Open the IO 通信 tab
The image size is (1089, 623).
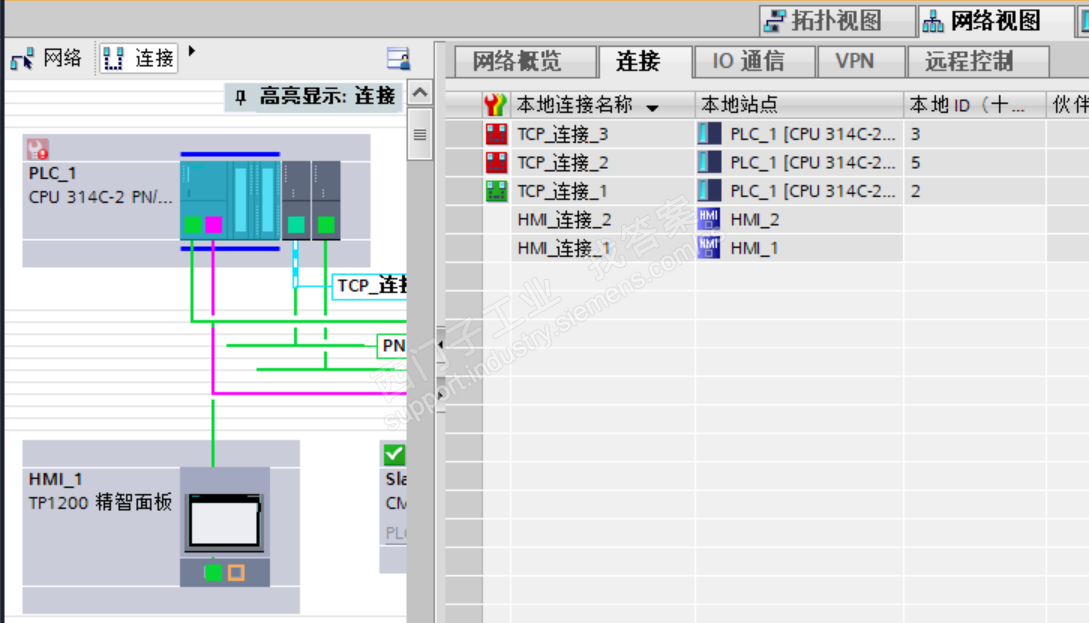[754, 62]
